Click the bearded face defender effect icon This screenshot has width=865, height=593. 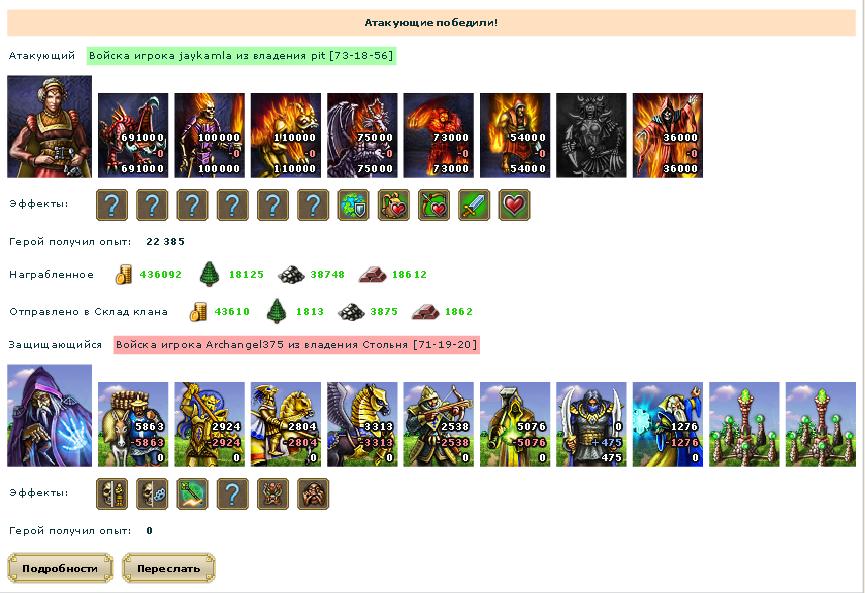click(313, 494)
